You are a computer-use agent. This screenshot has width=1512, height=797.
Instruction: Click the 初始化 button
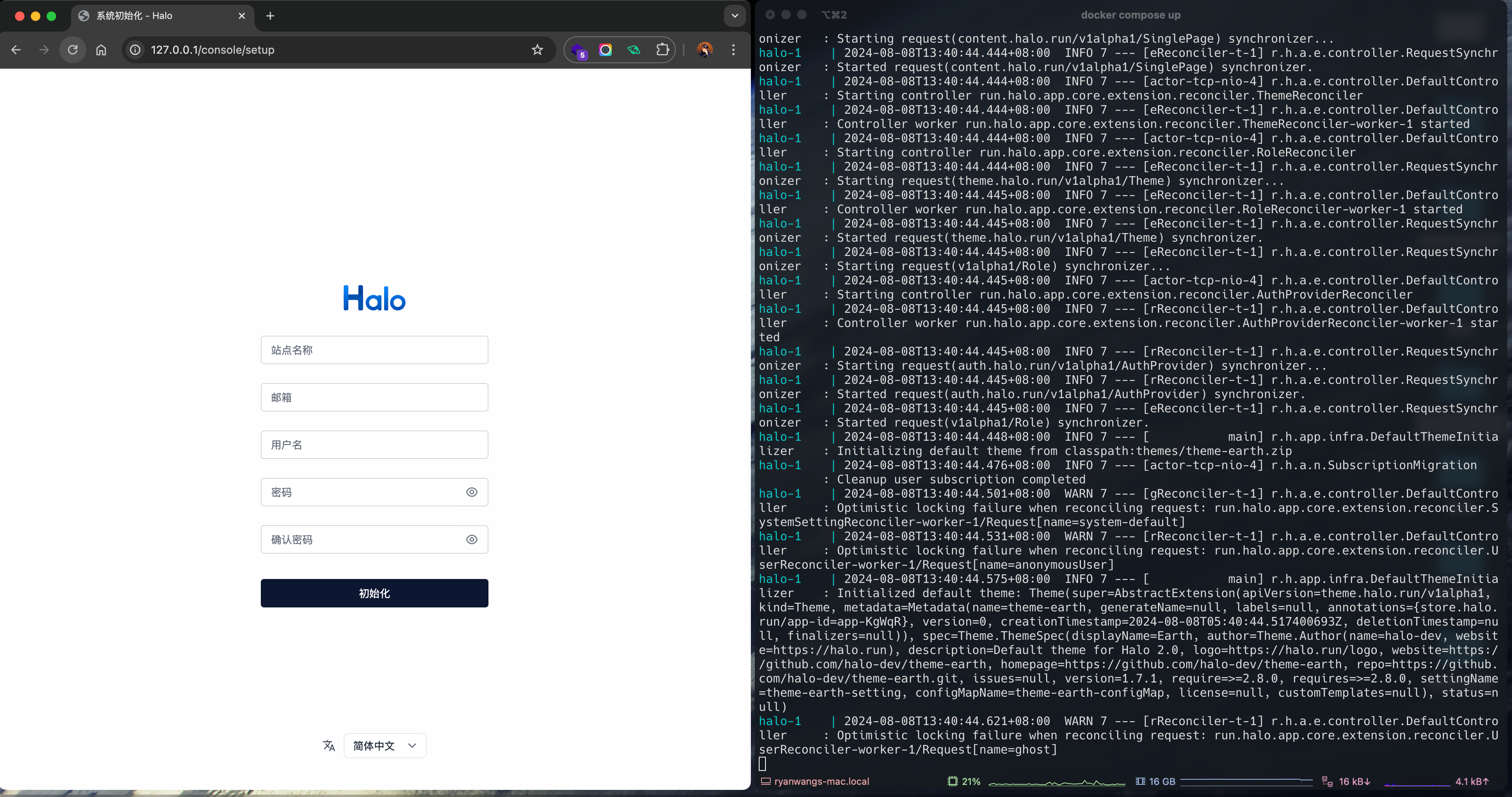click(374, 593)
